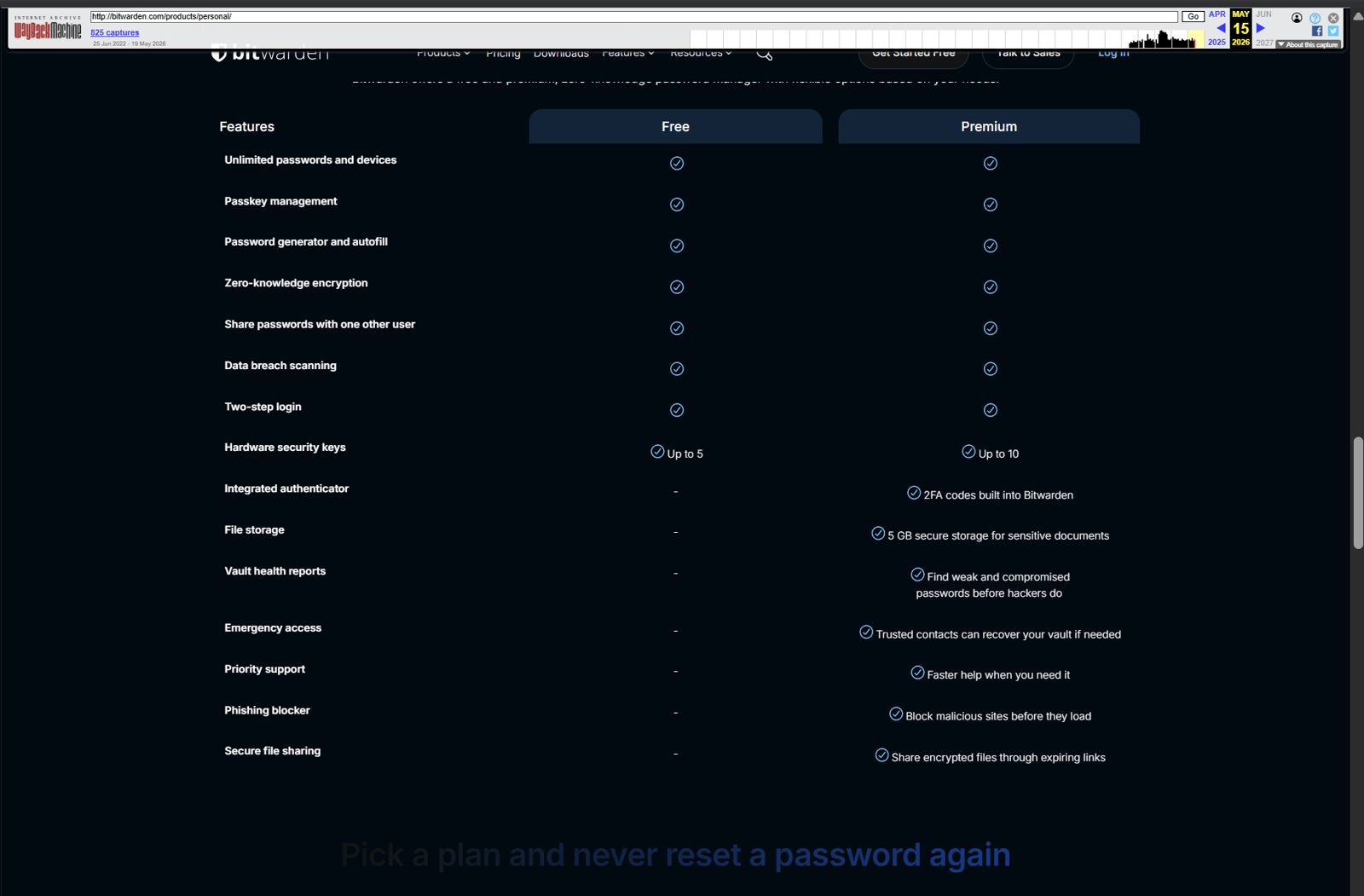Click the Pick a plan heading
Viewport: 1364px width, 896px height.
(675, 854)
